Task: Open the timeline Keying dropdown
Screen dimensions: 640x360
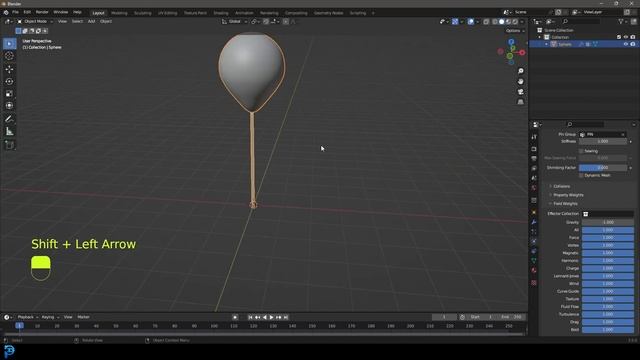Action: click(x=50, y=317)
